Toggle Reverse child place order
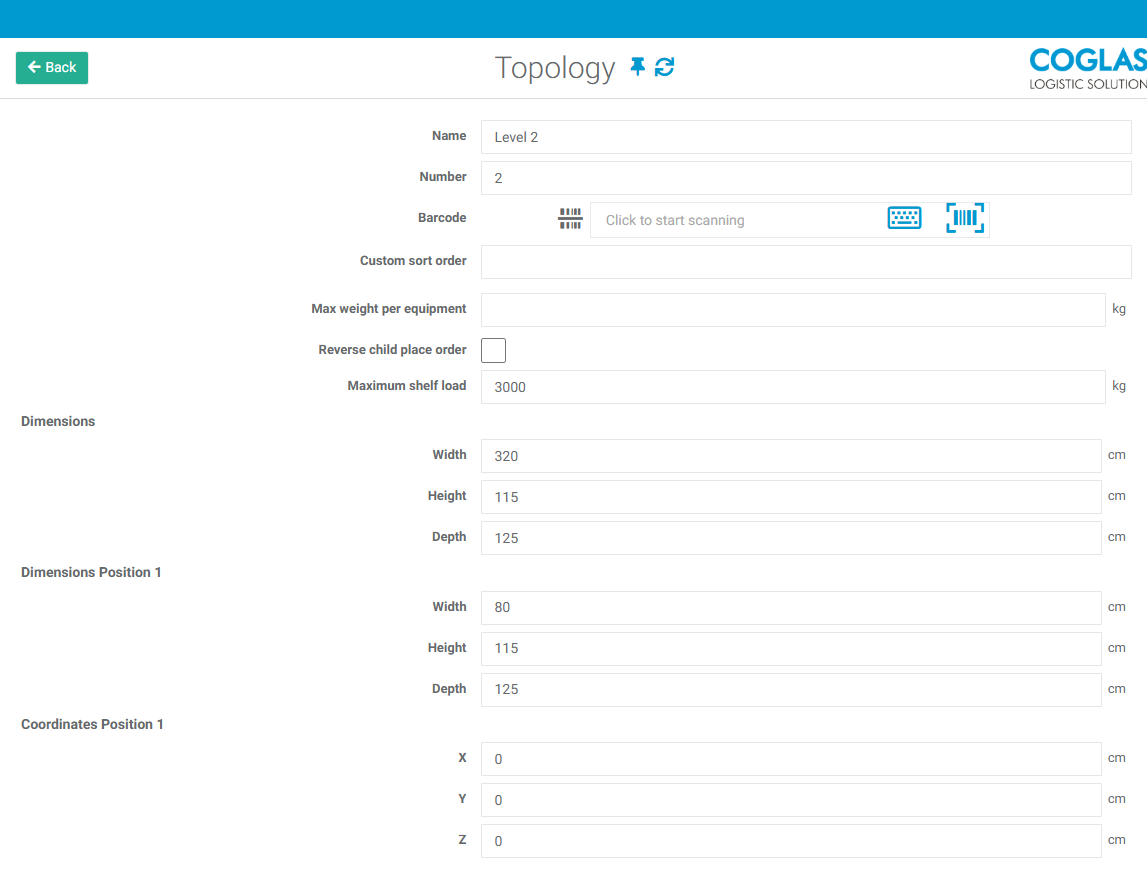Screen dimensions: 1147x869 coord(493,350)
